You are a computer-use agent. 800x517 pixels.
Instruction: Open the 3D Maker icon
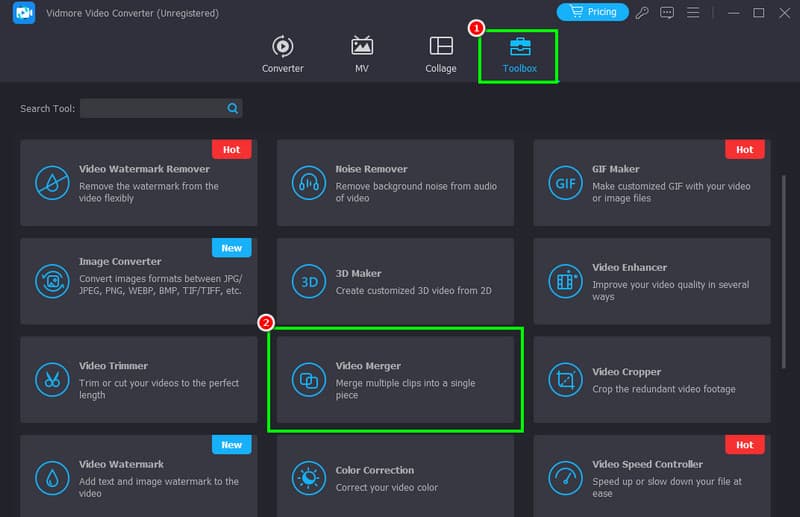tap(307, 281)
